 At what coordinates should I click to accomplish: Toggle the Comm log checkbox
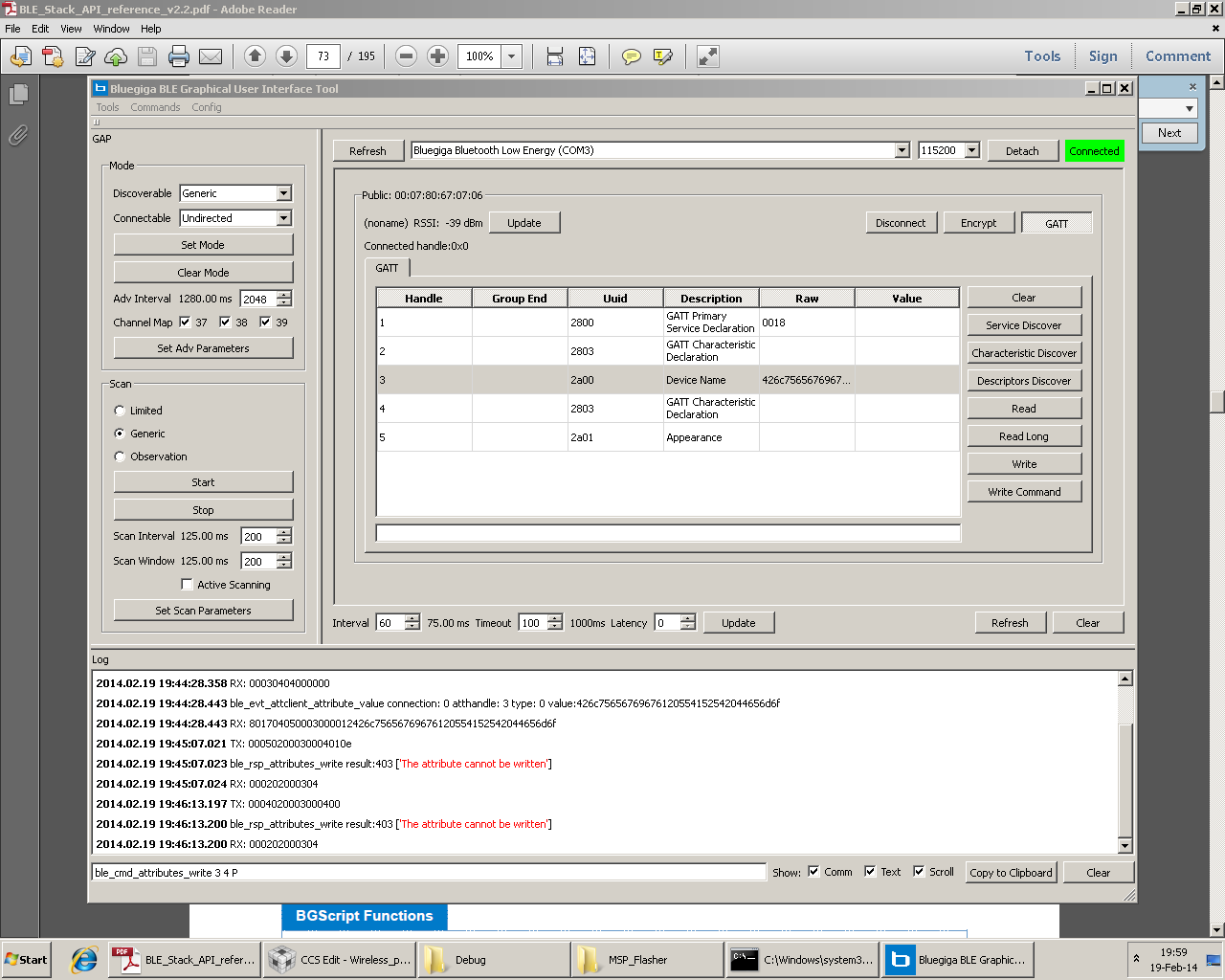tap(813, 871)
